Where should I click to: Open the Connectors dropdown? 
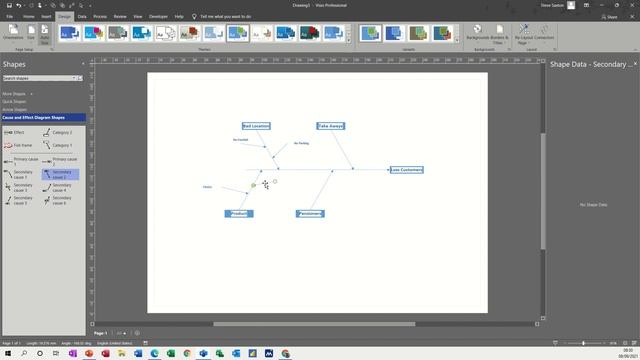click(544, 33)
